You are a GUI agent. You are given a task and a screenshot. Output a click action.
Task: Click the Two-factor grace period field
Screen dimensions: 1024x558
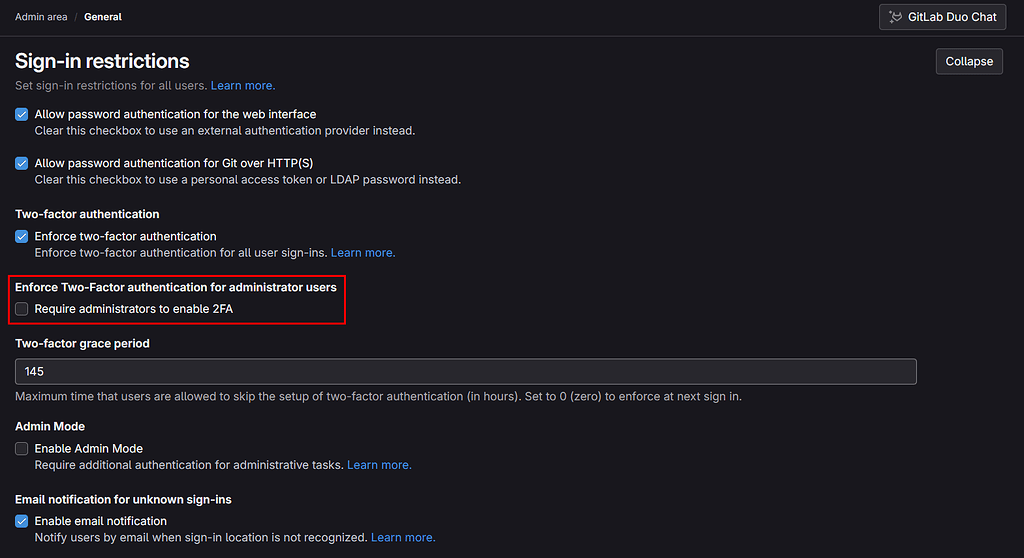[x=466, y=372]
